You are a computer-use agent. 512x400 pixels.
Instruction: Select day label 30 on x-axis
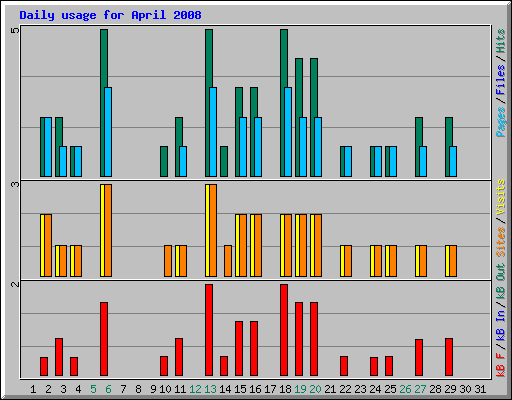point(465,389)
